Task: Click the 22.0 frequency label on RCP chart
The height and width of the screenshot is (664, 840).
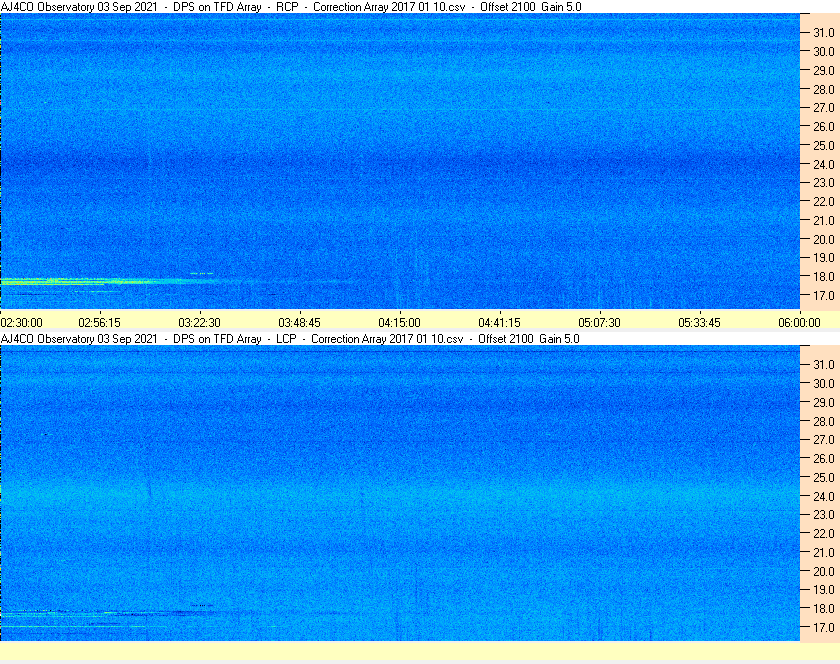Action: 824,202
